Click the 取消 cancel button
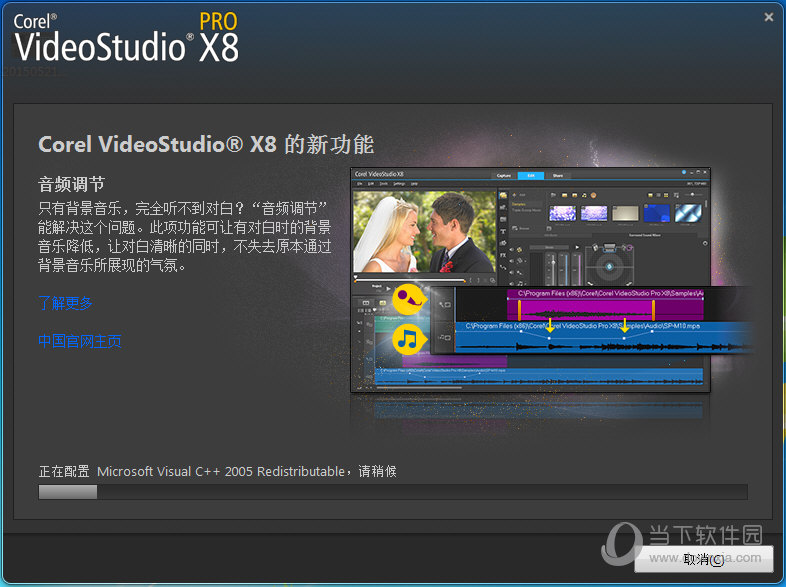Screen dimensions: 786x587 coord(704,559)
